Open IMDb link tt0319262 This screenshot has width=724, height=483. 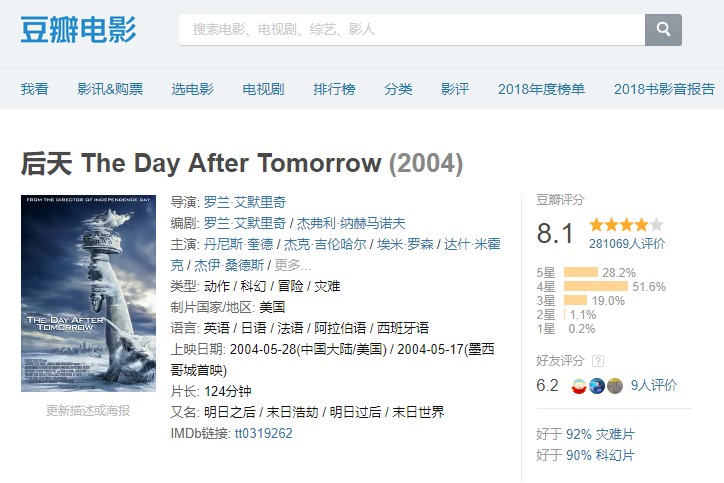(263, 433)
